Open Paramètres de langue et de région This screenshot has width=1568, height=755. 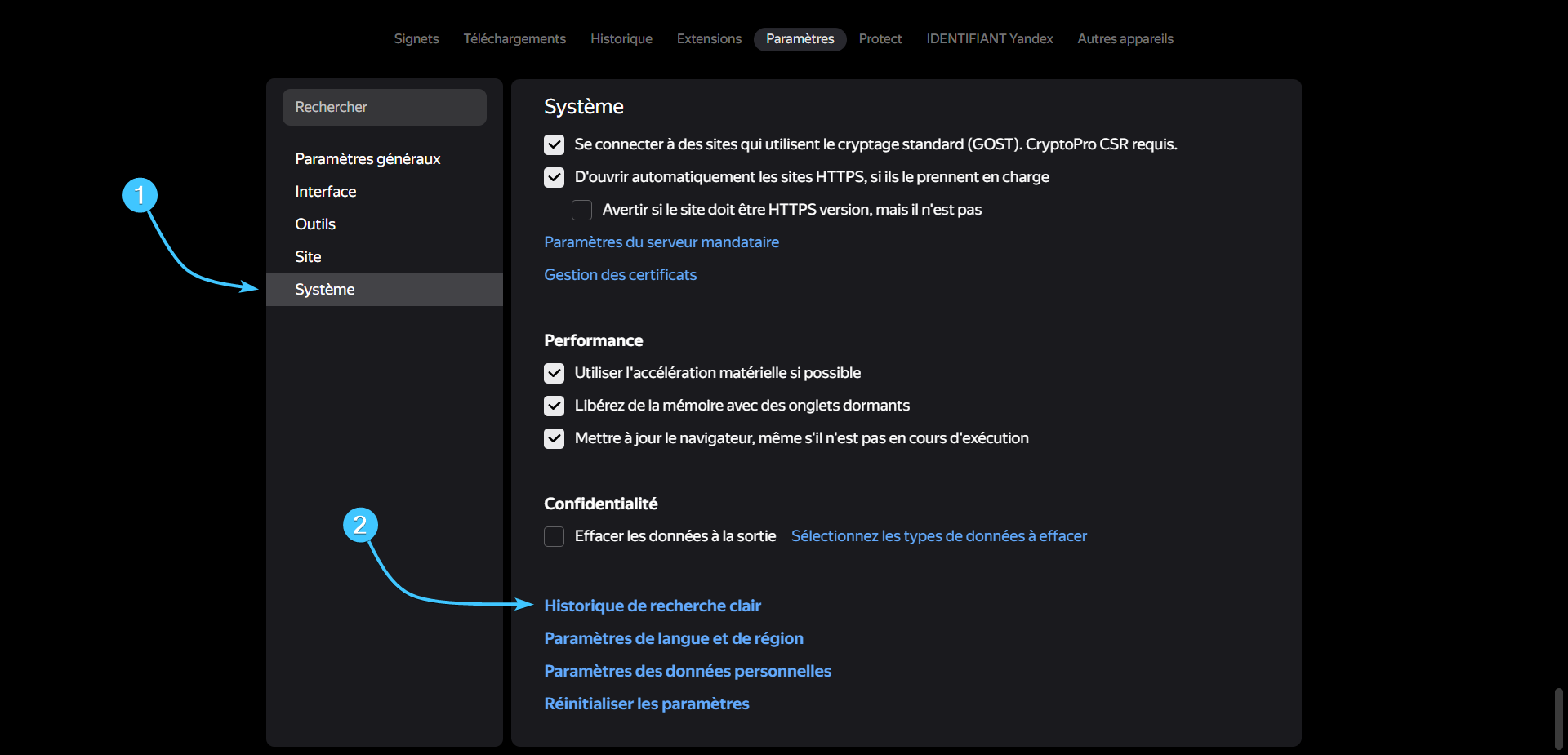tap(674, 638)
